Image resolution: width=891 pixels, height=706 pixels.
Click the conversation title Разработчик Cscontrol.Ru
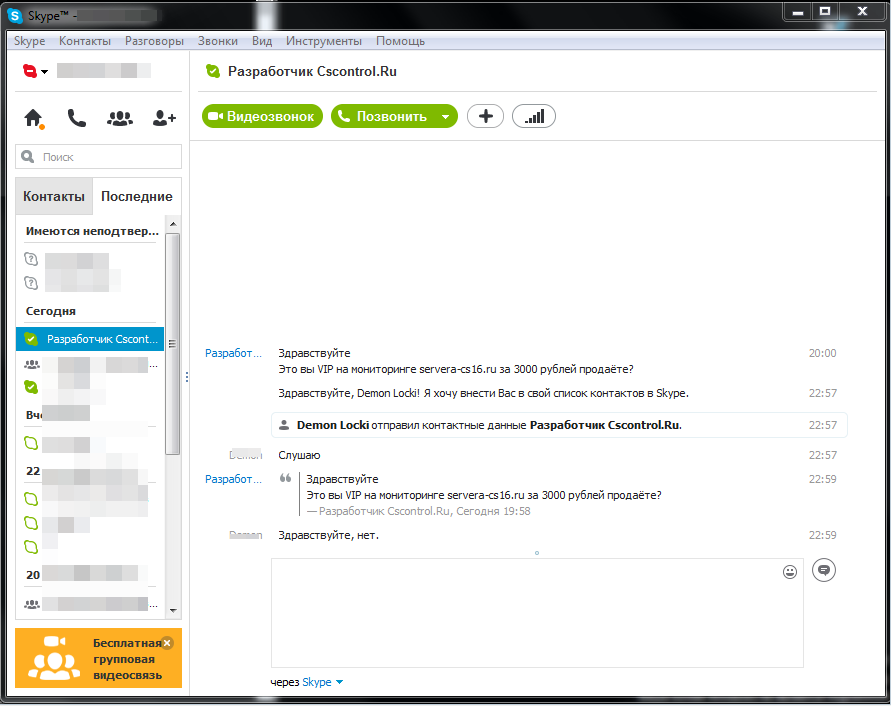tap(313, 71)
